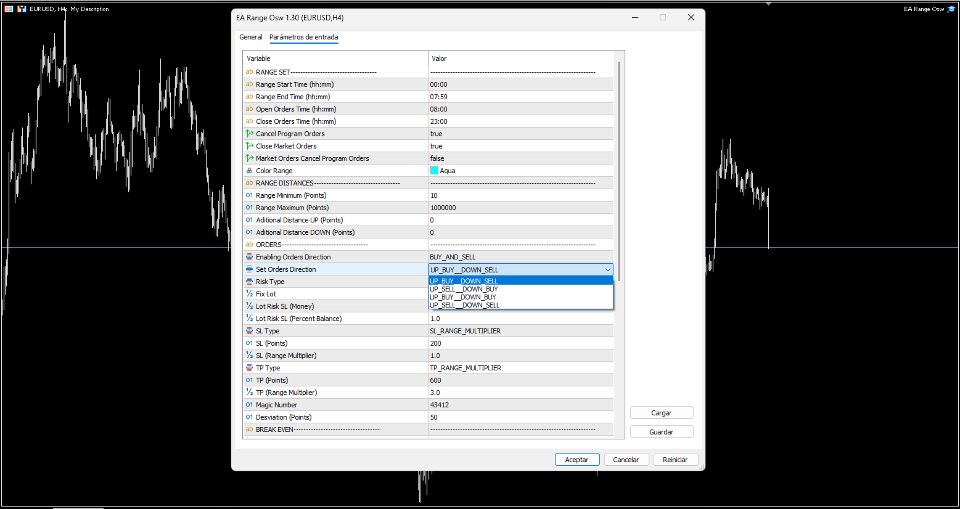Click the icon beside Range End Time

[249, 97]
